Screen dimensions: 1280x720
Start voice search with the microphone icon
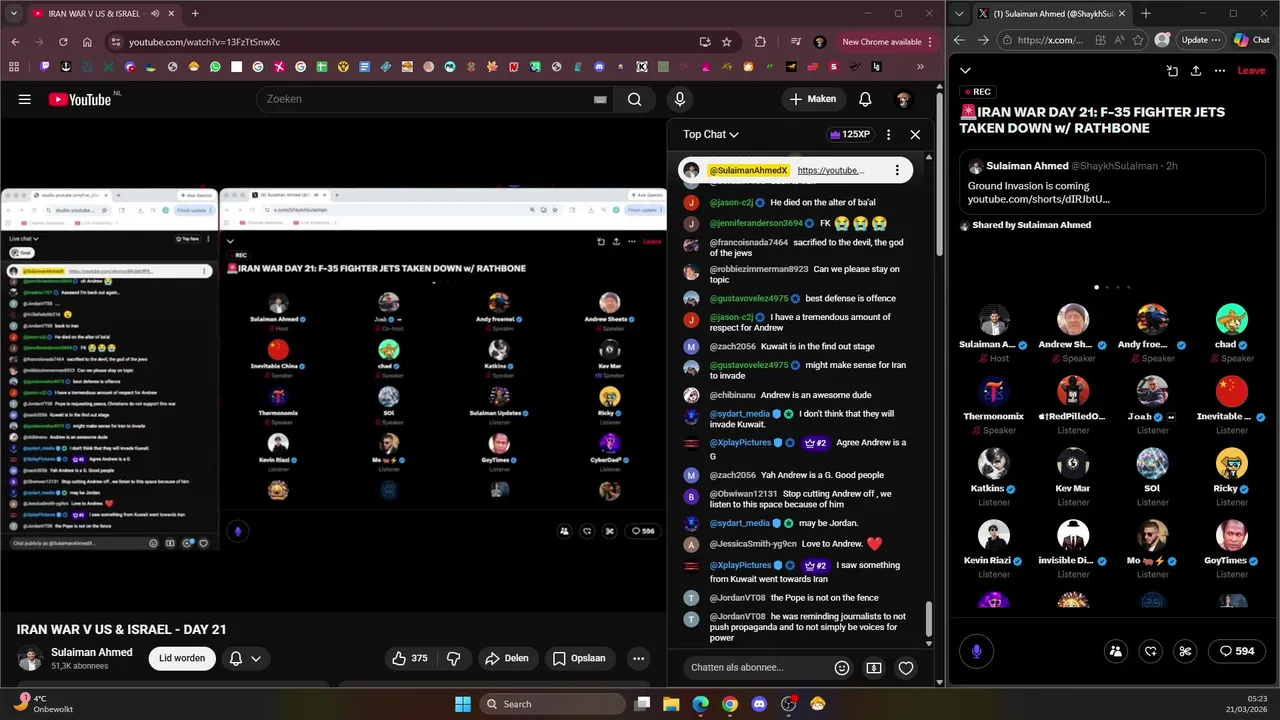pos(680,99)
